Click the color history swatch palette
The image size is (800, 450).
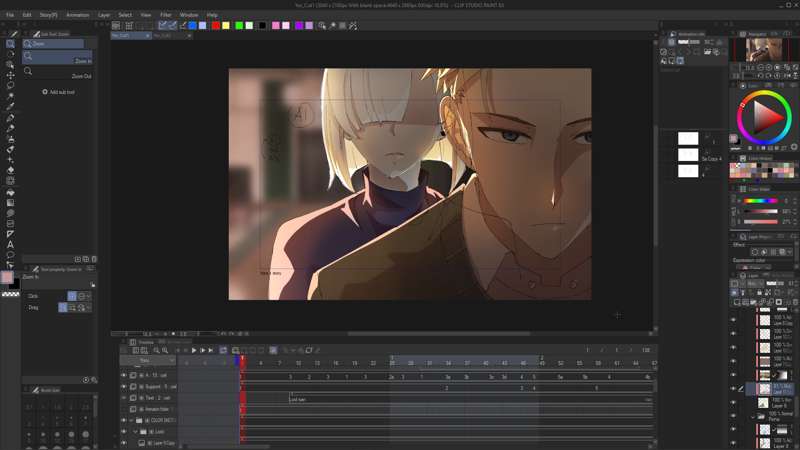click(762, 170)
